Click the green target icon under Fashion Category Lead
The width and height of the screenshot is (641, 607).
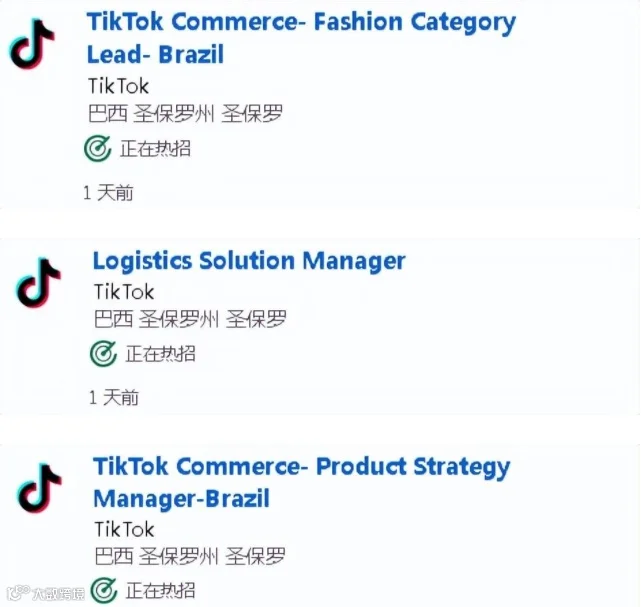coord(97,148)
